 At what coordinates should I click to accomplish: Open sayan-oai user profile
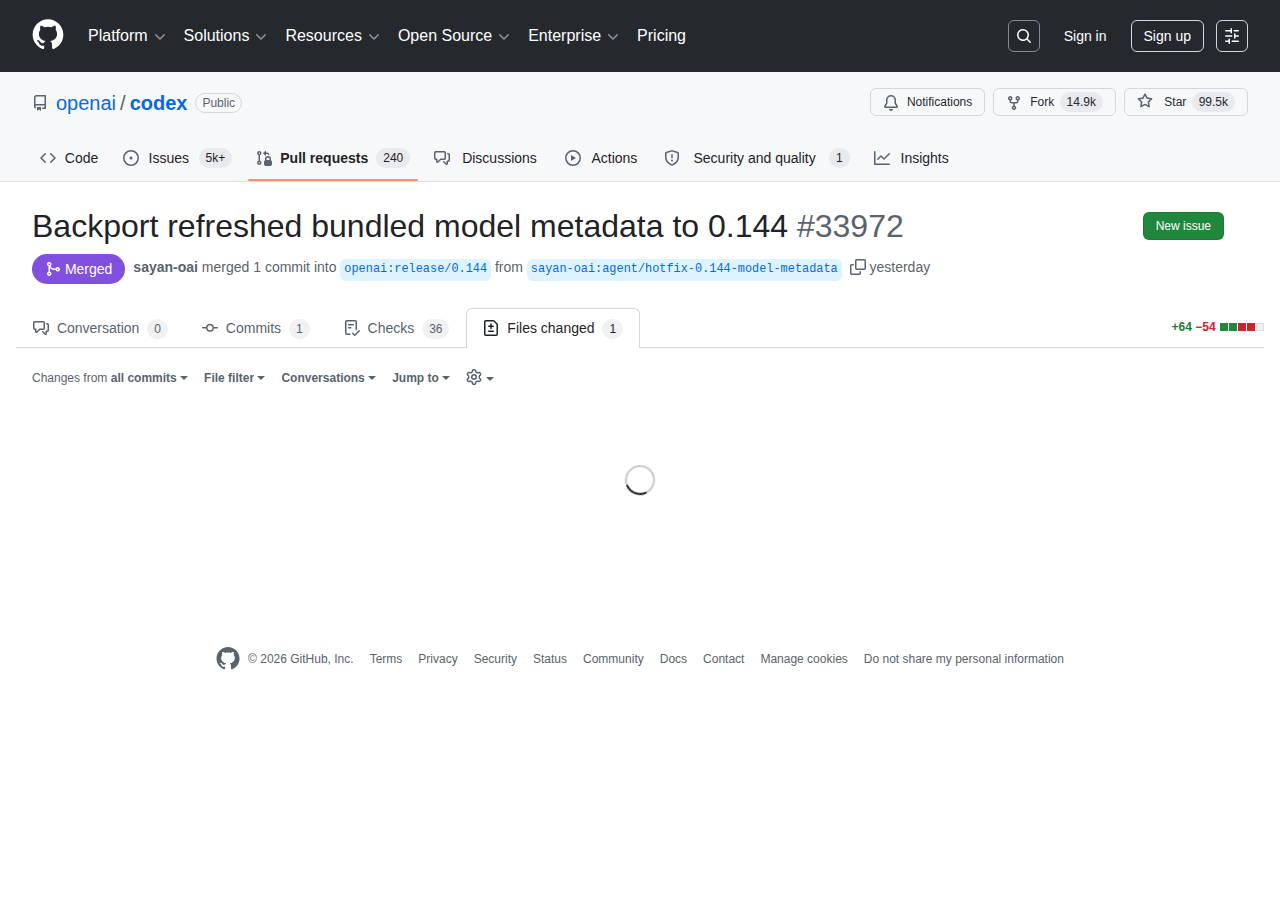tap(165, 267)
